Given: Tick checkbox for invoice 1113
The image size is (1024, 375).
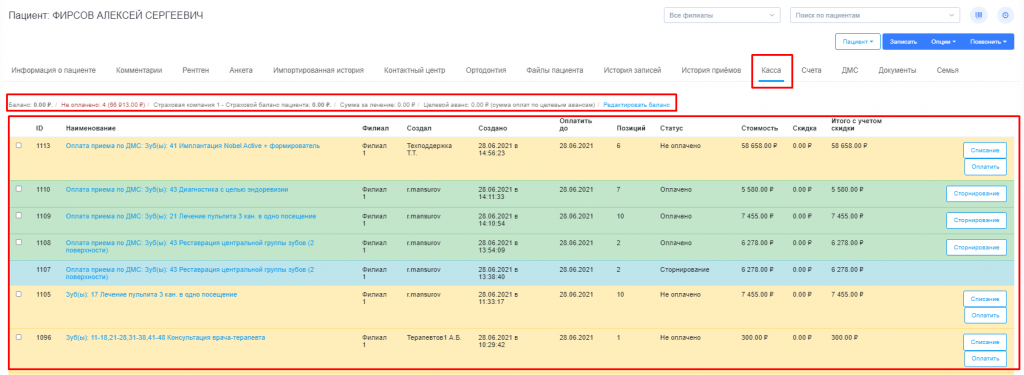Looking at the screenshot, I should pos(19,145).
